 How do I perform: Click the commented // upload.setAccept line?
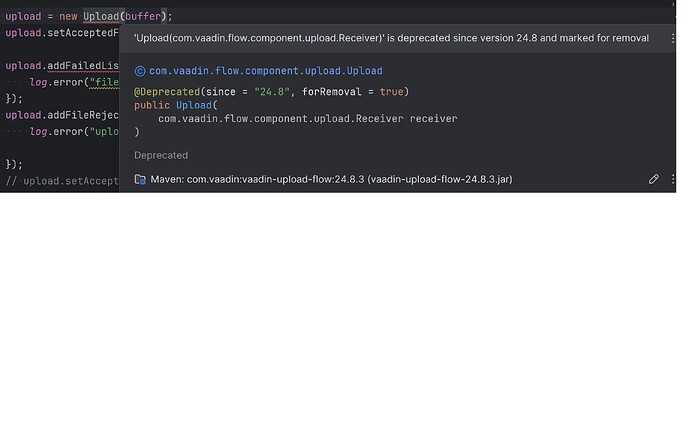pos(62,181)
